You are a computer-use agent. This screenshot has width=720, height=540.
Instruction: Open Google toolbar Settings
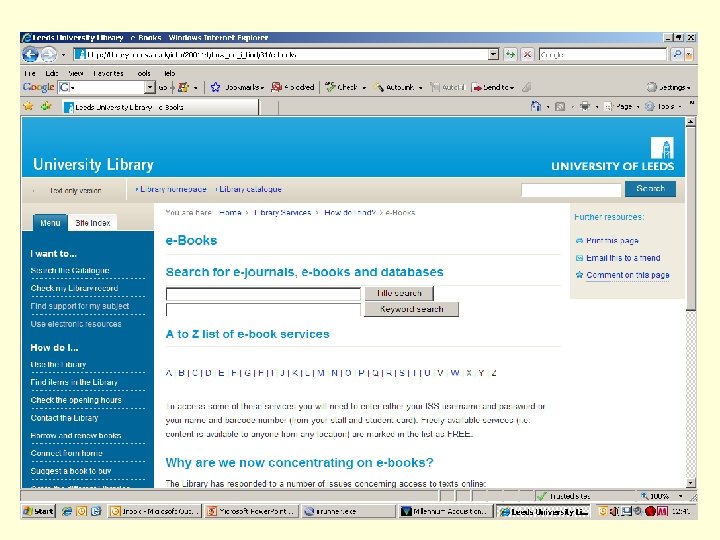tap(669, 87)
